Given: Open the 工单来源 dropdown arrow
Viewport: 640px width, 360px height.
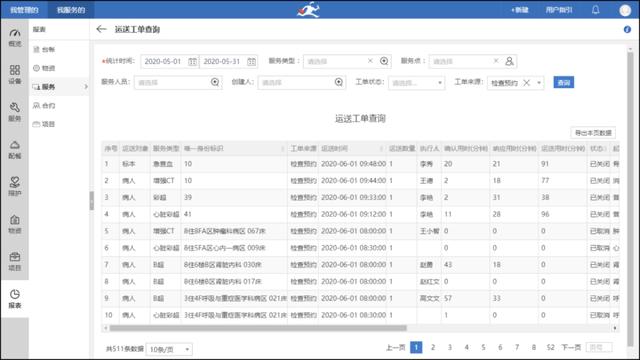Looking at the screenshot, I should tap(539, 83).
